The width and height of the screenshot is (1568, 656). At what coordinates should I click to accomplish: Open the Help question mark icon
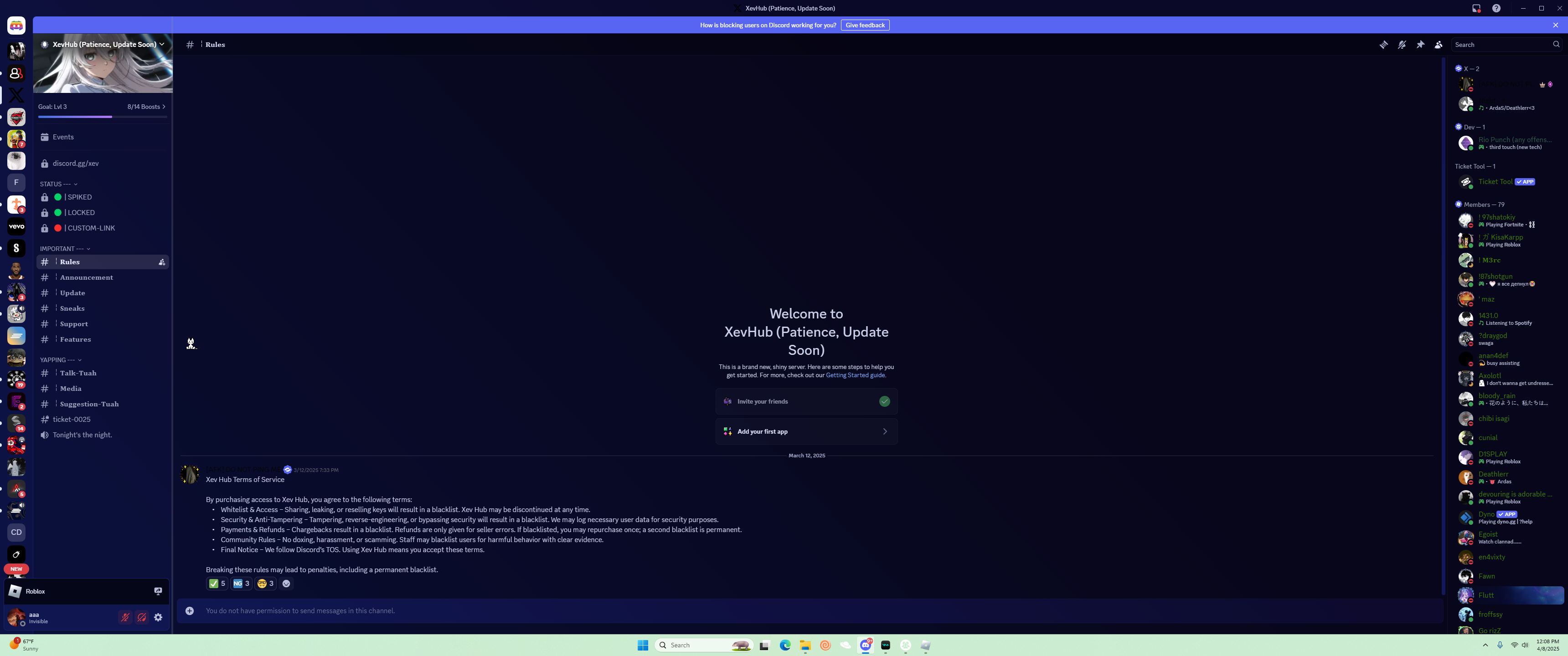tap(1496, 8)
